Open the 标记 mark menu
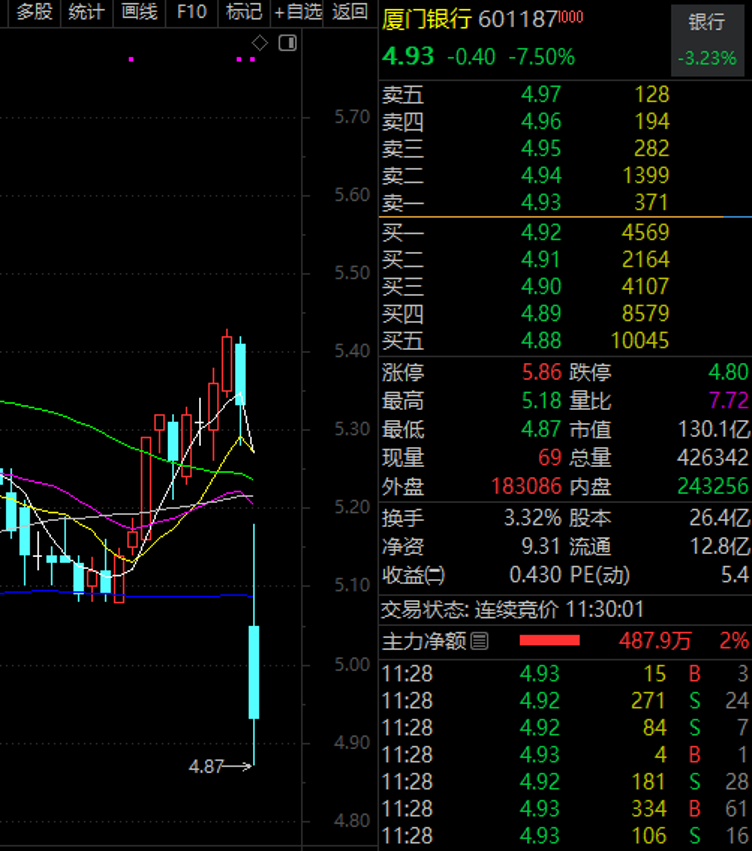Image resolution: width=752 pixels, height=852 pixels. pyautogui.click(x=244, y=12)
